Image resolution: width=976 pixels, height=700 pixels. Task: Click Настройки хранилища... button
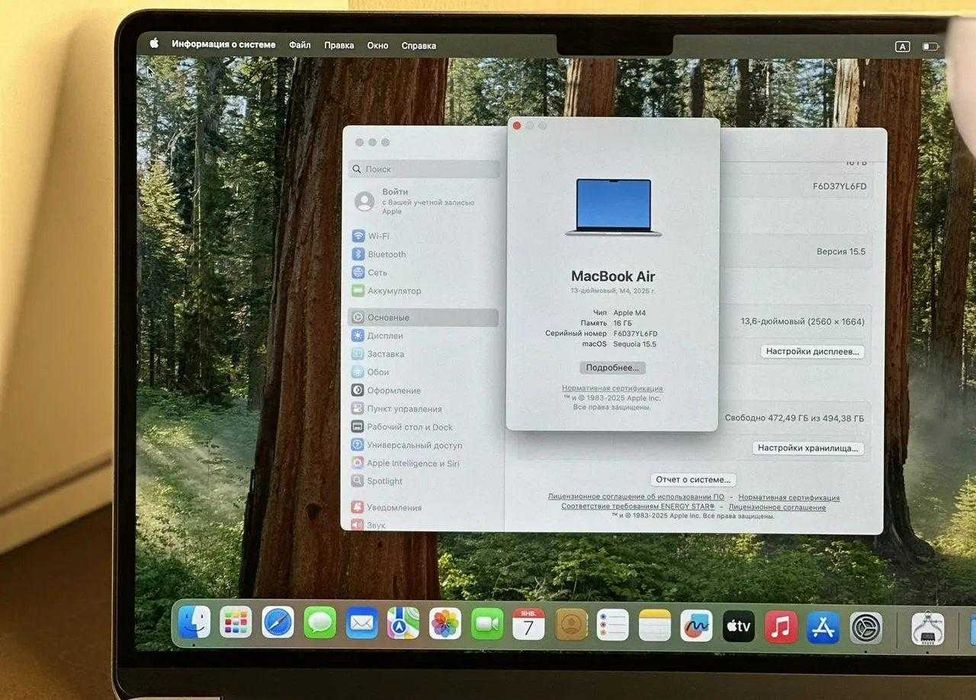coord(808,448)
